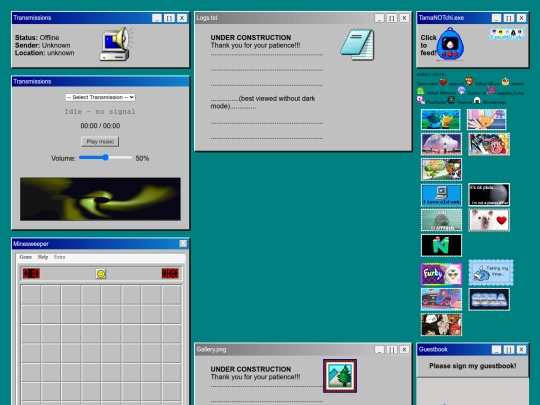Screen dimensions: 540x405
Task: Click the Minesweeper timer display
Action: pos(170,274)
